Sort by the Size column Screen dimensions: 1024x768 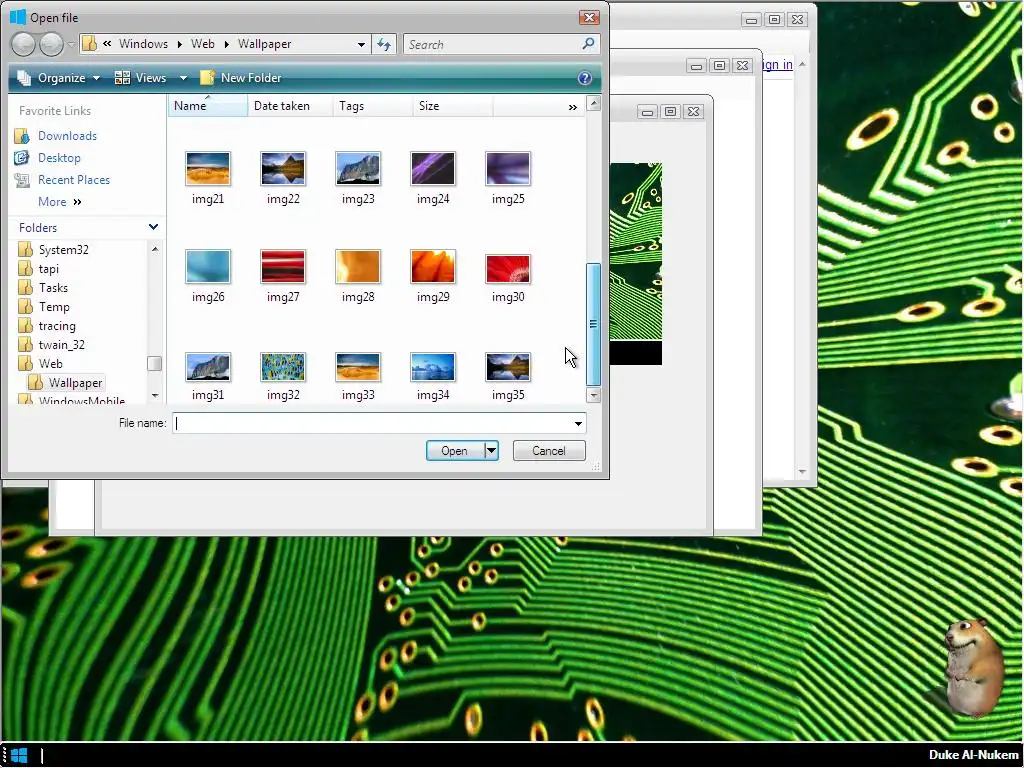tap(453, 106)
